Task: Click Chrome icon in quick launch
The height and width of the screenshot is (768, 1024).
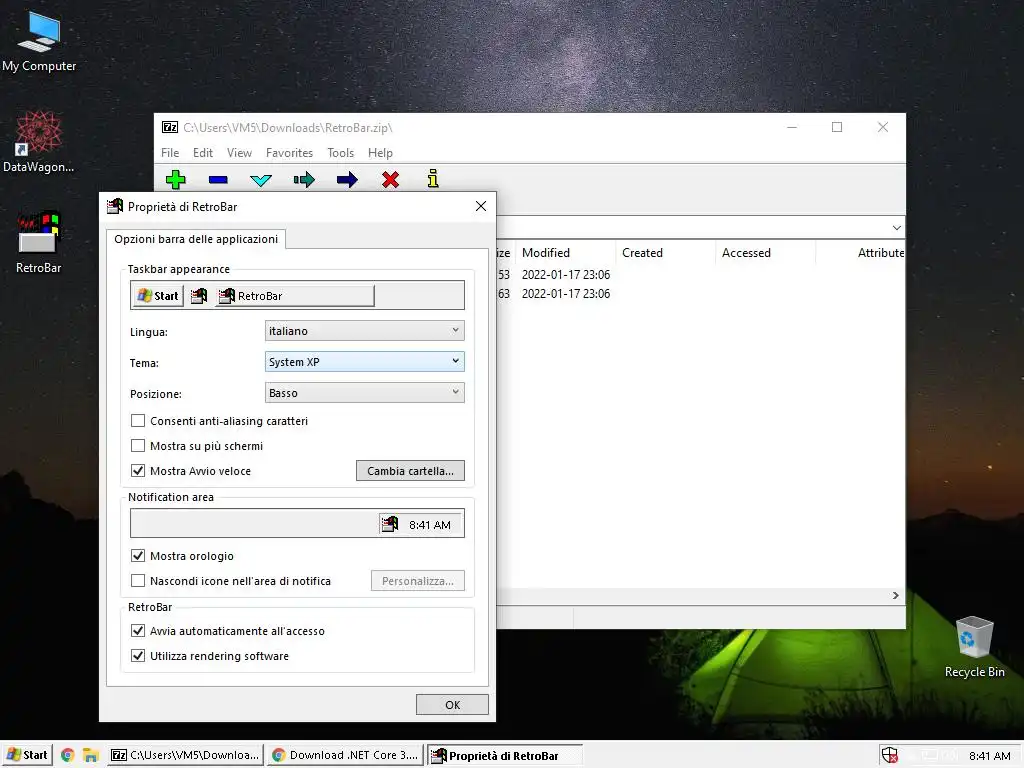Action: click(x=67, y=755)
